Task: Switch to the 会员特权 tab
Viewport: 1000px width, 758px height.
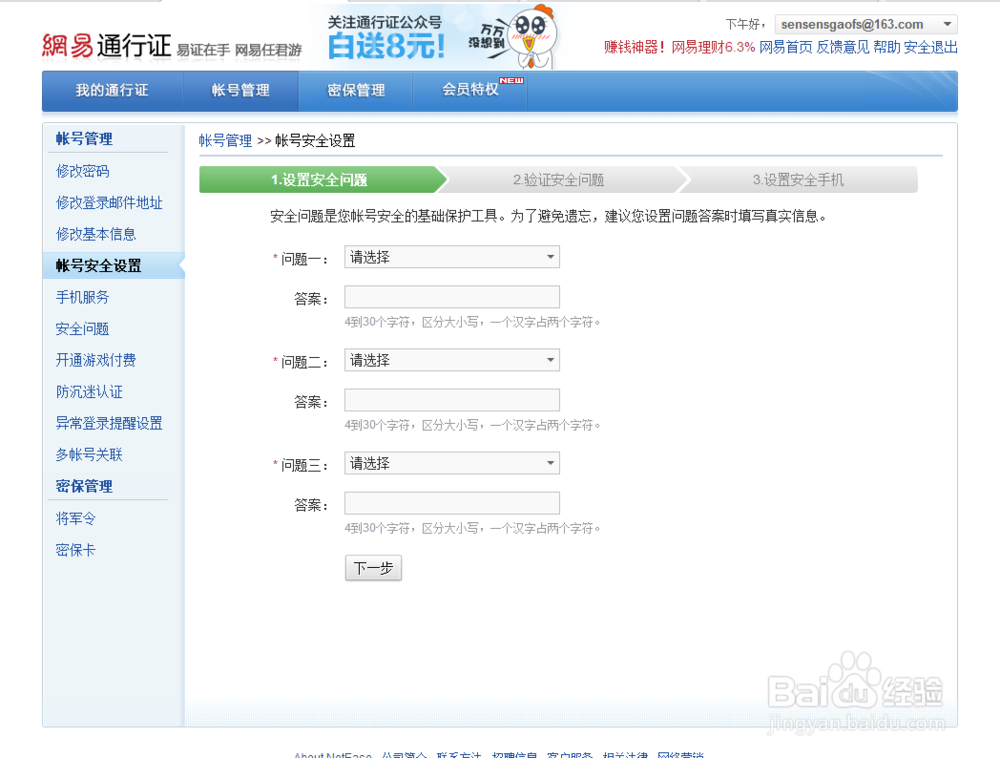Action: pyautogui.click(x=471, y=90)
